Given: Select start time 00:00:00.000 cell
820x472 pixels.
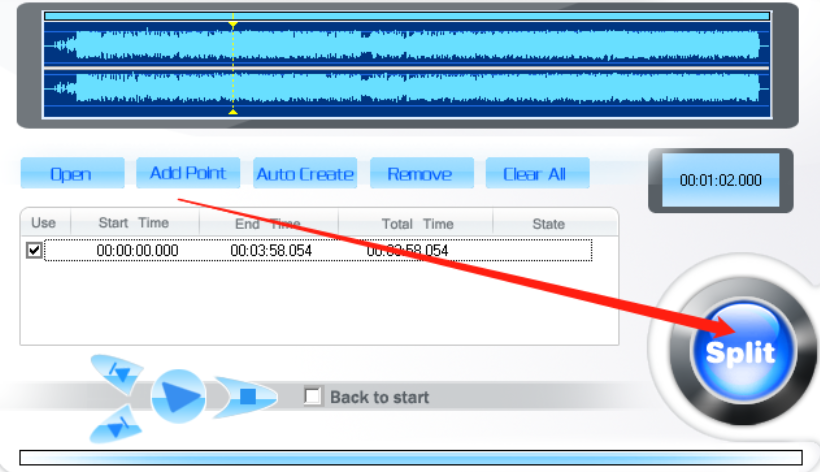Looking at the screenshot, I should click(x=138, y=250).
